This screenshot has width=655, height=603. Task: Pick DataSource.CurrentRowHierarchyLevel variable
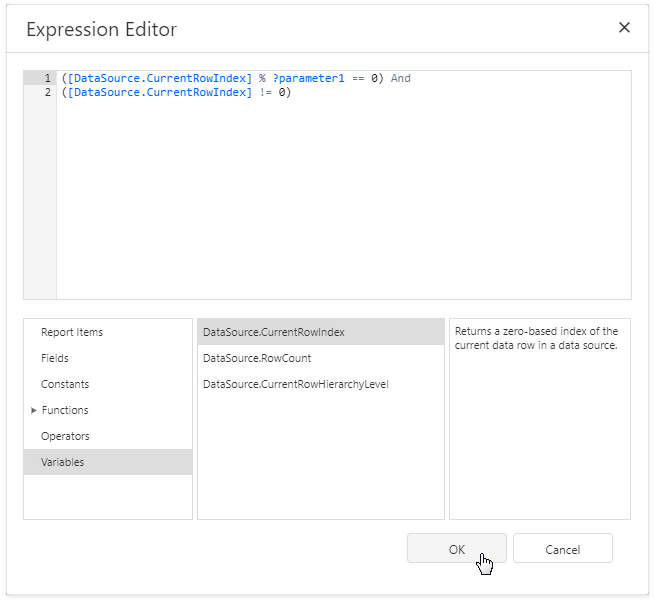[321, 384]
